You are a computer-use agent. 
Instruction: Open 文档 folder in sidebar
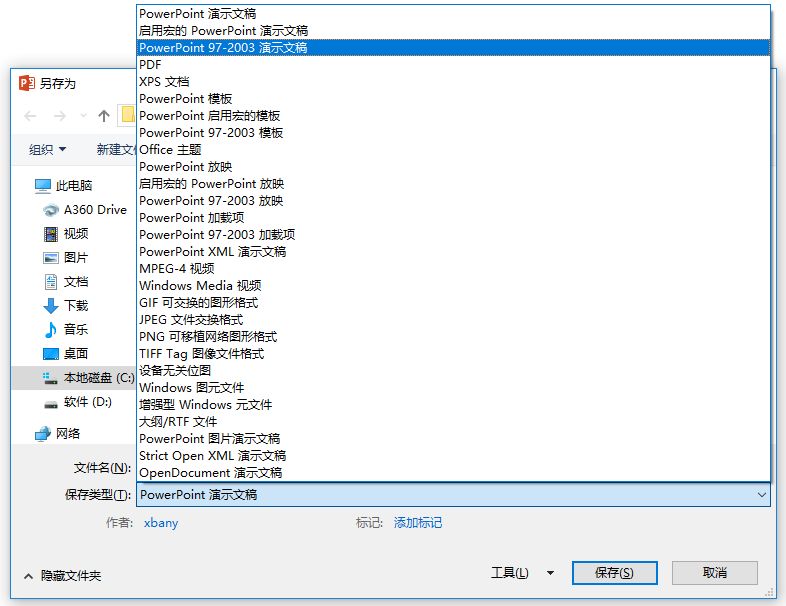pos(66,282)
